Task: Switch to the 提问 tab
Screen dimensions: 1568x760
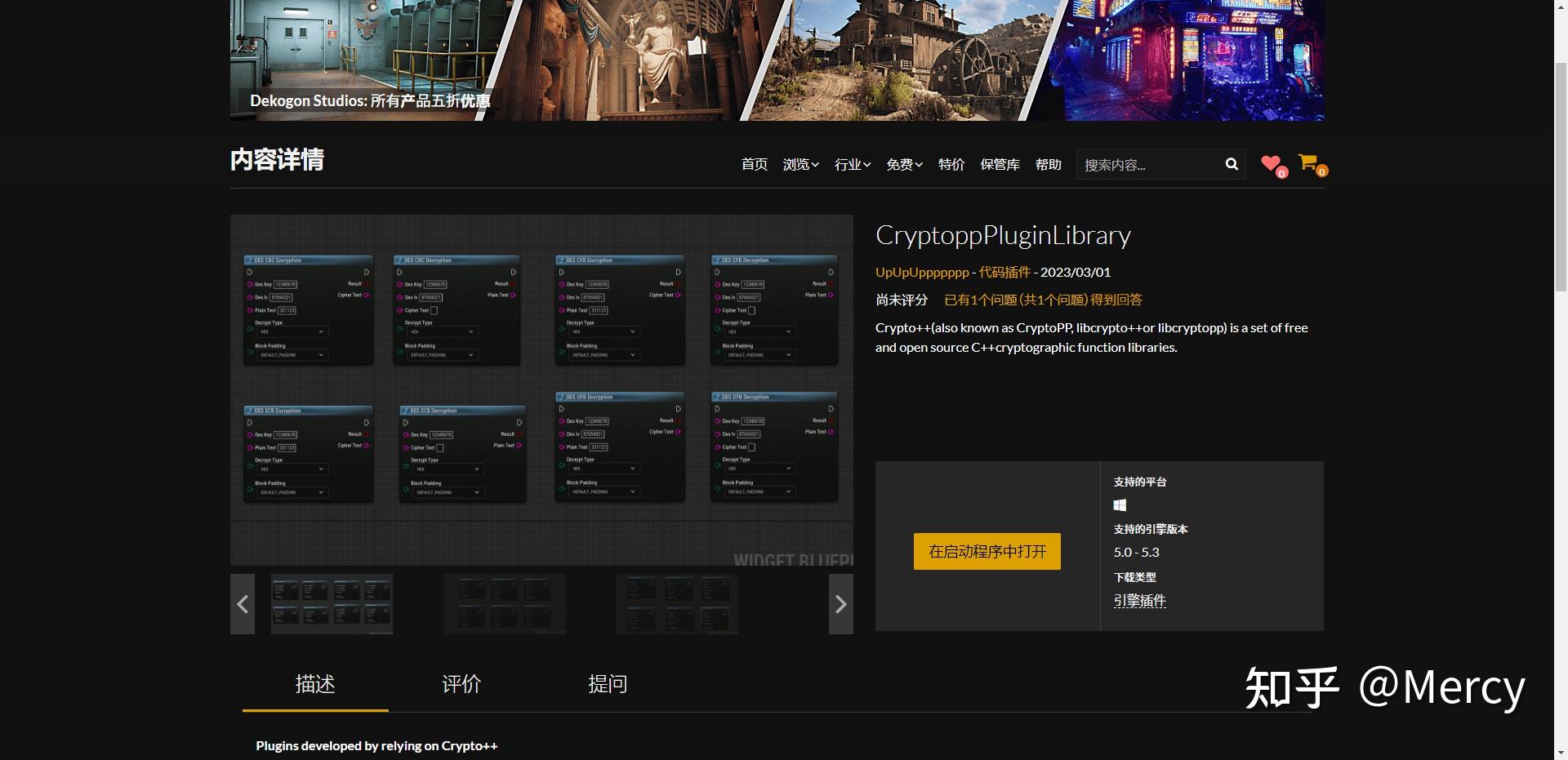Action: click(606, 685)
